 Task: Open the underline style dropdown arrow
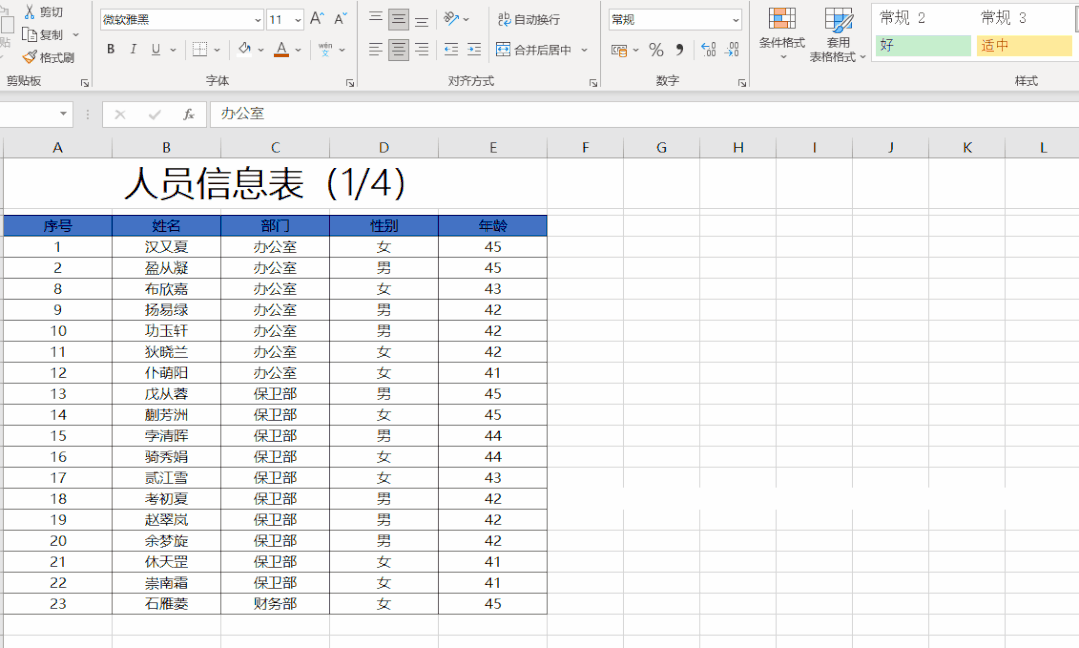[x=173, y=50]
